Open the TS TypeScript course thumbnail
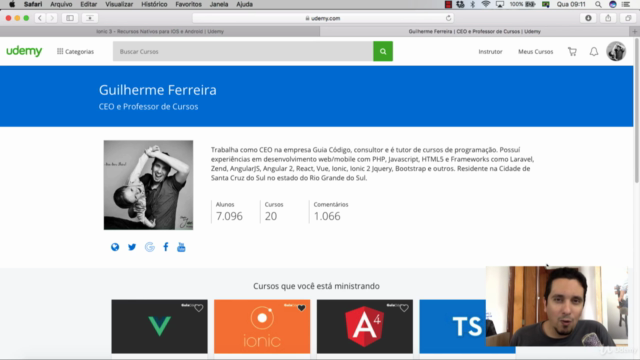The height and width of the screenshot is (360, 640). 453,326
